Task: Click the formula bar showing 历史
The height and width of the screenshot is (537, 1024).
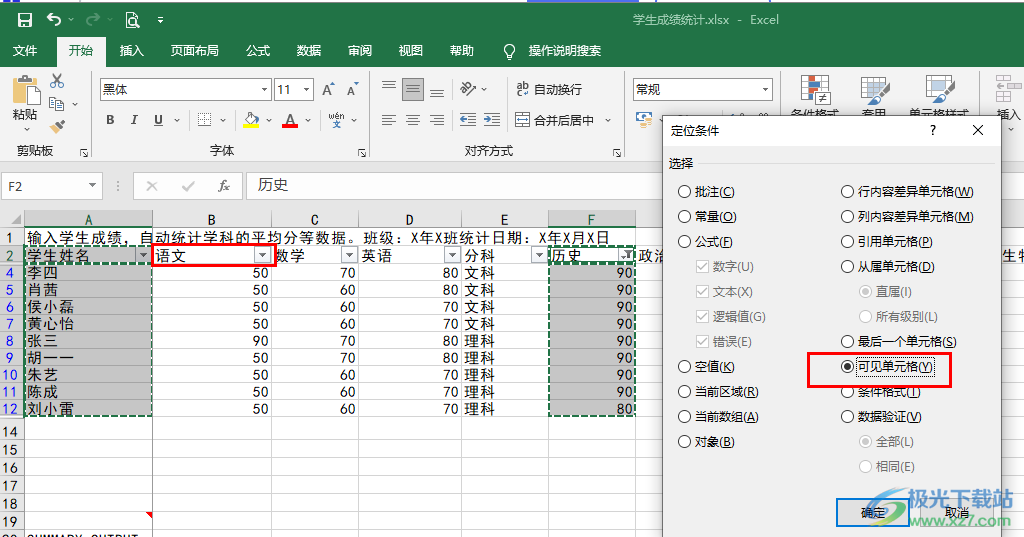Action: click(454, 186)
